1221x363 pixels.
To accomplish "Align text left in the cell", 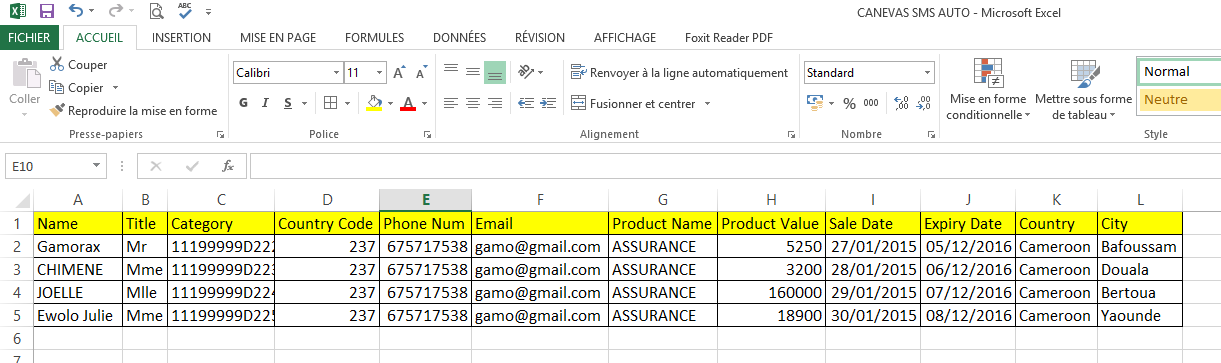I will (x=450, y=103).
